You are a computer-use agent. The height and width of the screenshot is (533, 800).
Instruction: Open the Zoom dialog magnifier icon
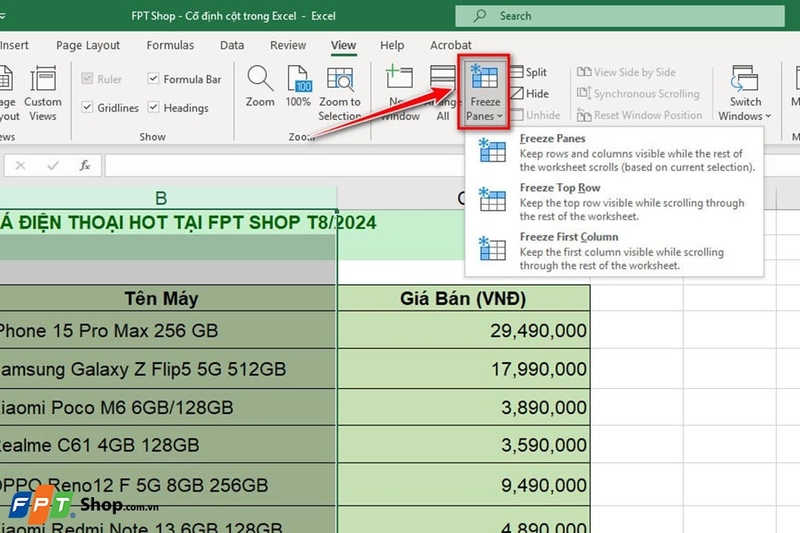click(x=260, y=79)
